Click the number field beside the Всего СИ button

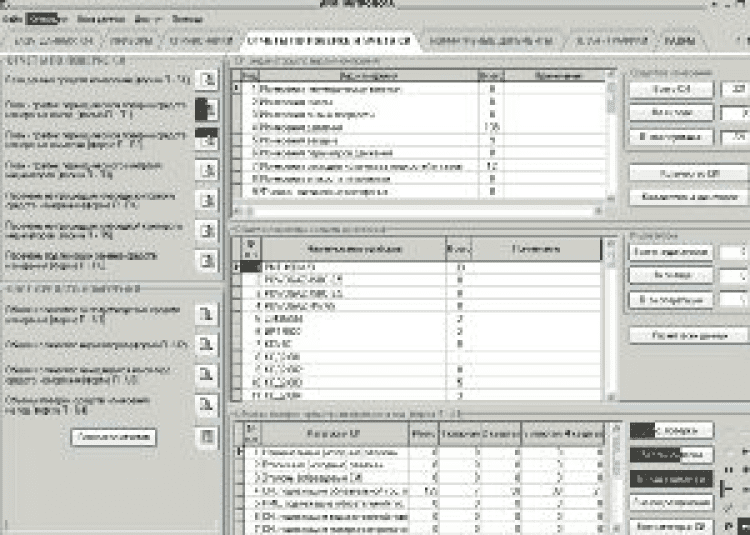pyautogui.click(x=735, y=90)
